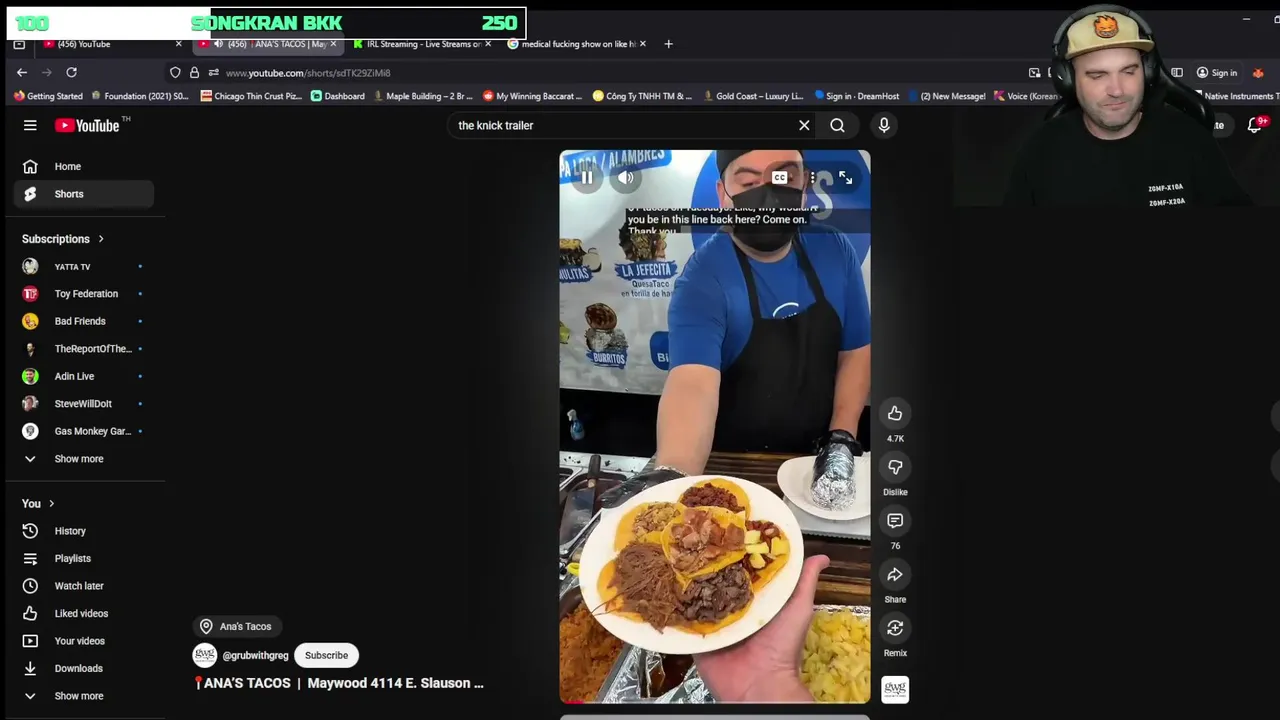The height and width of the screenshot is (720, 1280).
Task: Open the Chicago Thin Crust Piz... bookmark
Action: point(251,96)
